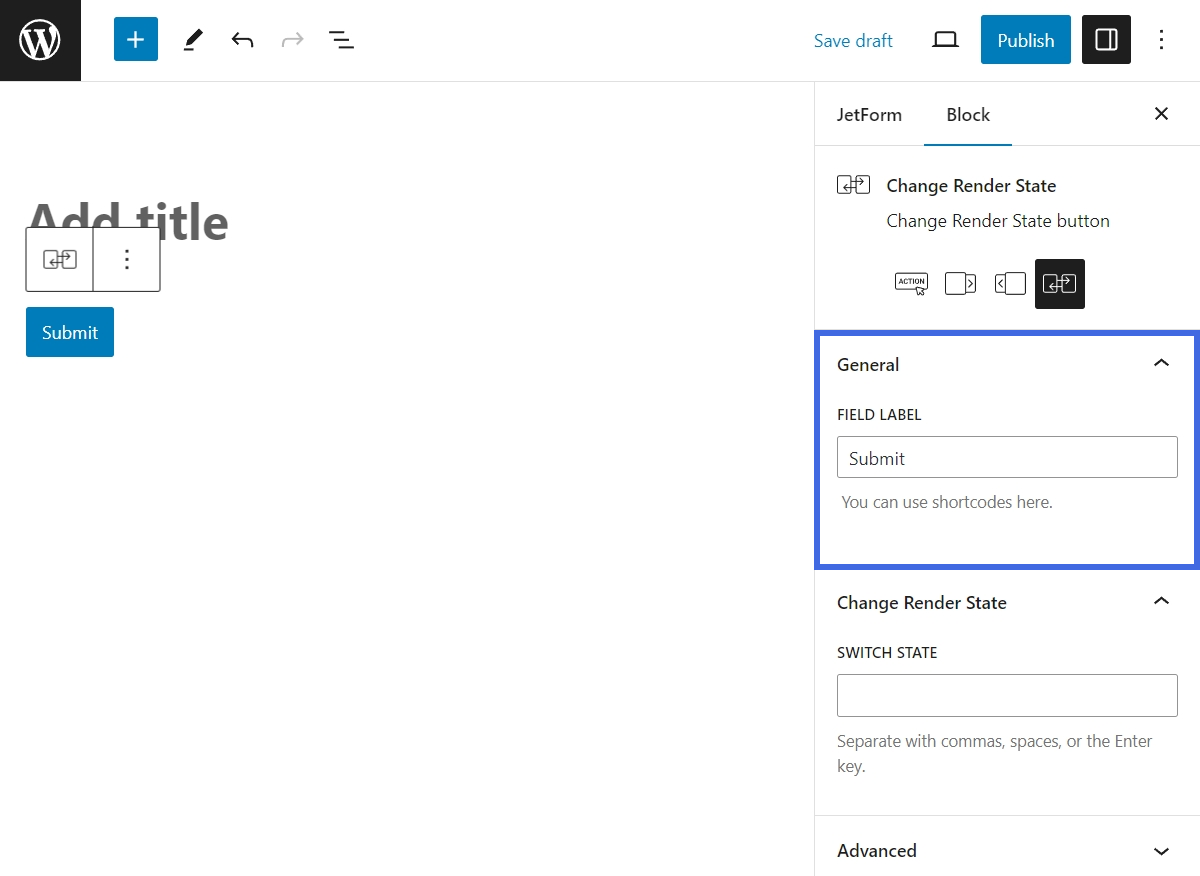Select the Tools (pencil) mode icon
The width and height of the screenshot is (1200, 876).
coord(192,39)
